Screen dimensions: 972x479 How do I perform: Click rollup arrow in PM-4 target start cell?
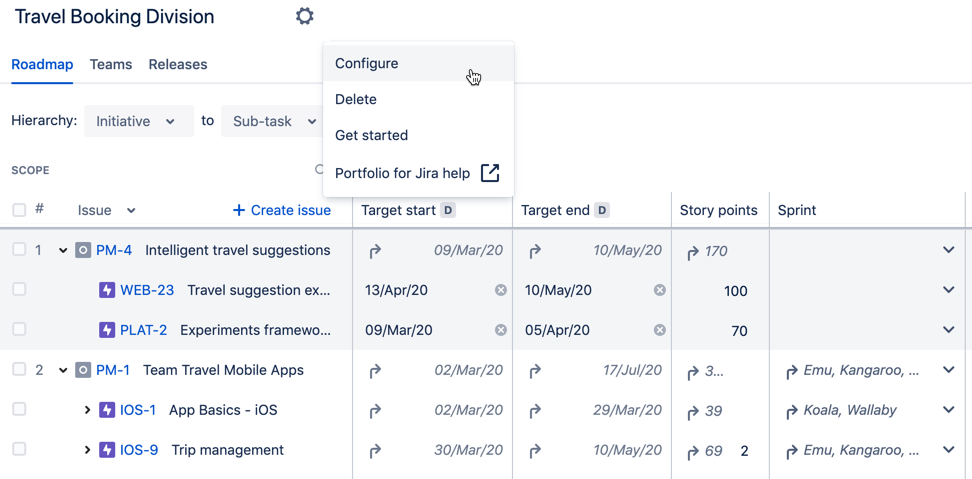pos(375,251)
